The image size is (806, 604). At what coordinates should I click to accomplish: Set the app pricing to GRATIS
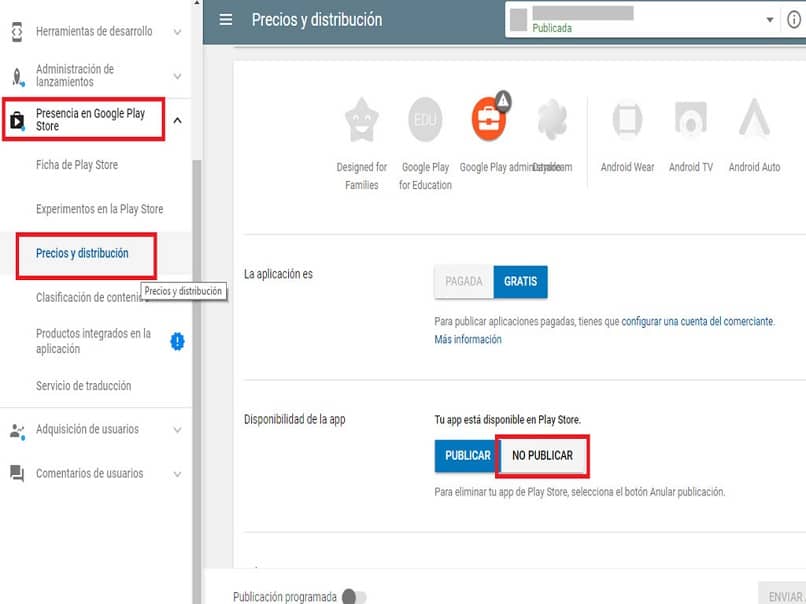tap(520, 281)
